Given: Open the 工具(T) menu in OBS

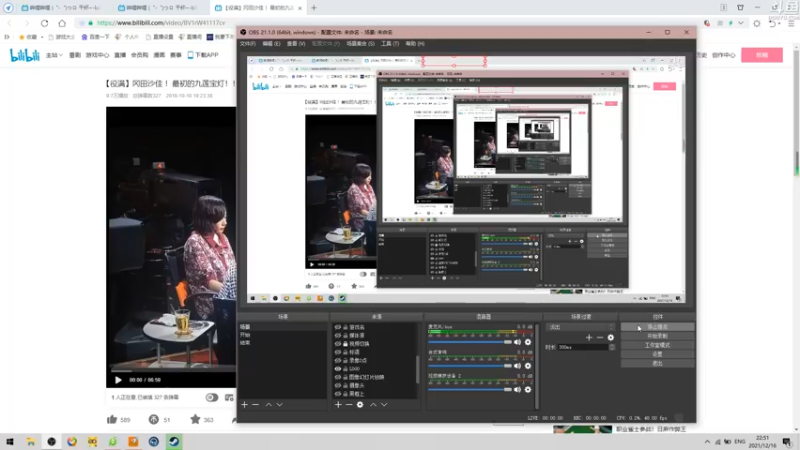Looking at the screenshot, I should [x=390, y=44].
